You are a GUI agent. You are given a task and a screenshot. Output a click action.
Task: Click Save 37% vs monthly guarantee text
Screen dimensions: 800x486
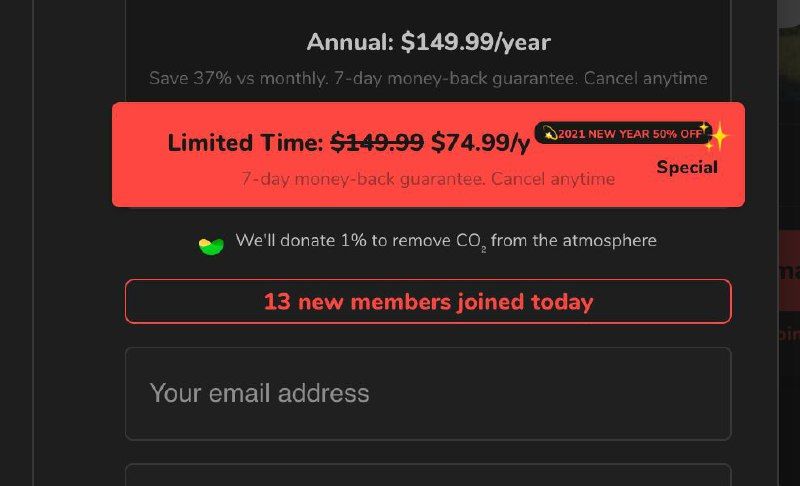428,78
